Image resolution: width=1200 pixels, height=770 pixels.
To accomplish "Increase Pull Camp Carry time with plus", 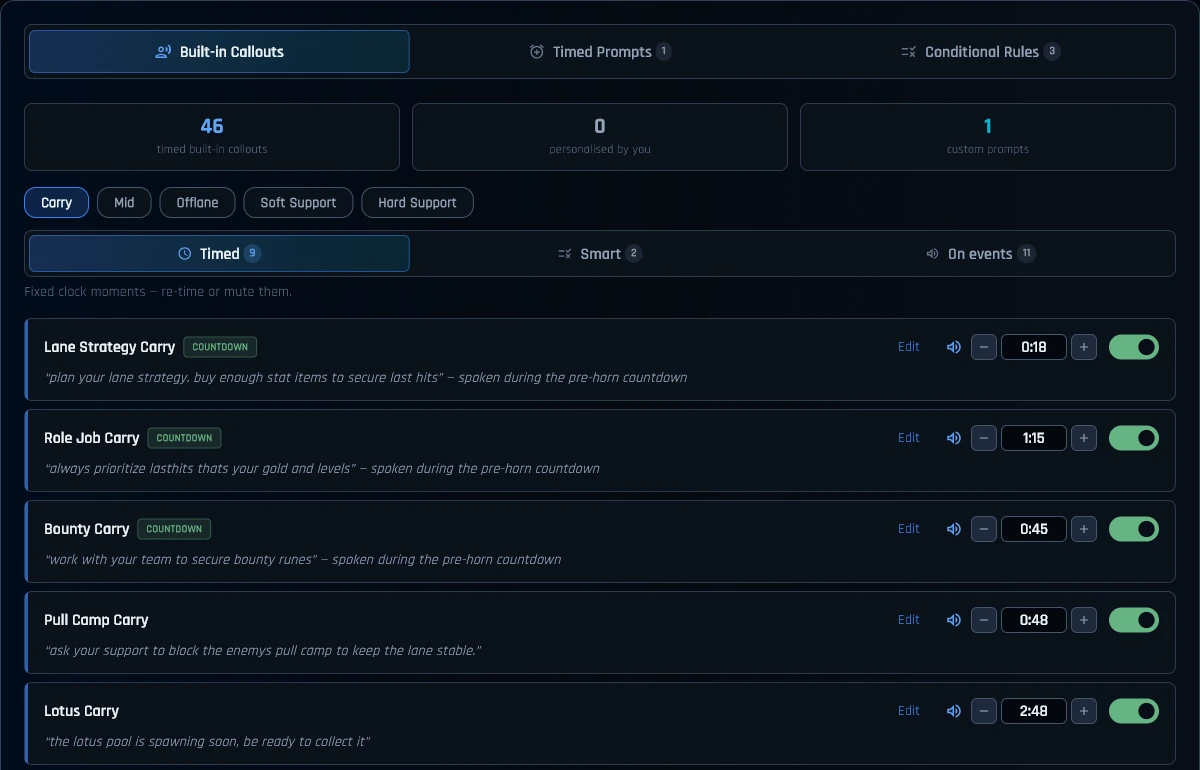I will point(1084,620).
